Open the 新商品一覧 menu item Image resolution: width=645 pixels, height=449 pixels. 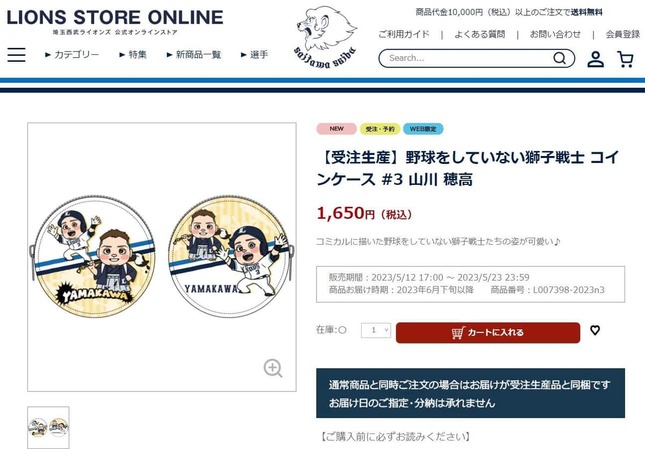[194, 55]
